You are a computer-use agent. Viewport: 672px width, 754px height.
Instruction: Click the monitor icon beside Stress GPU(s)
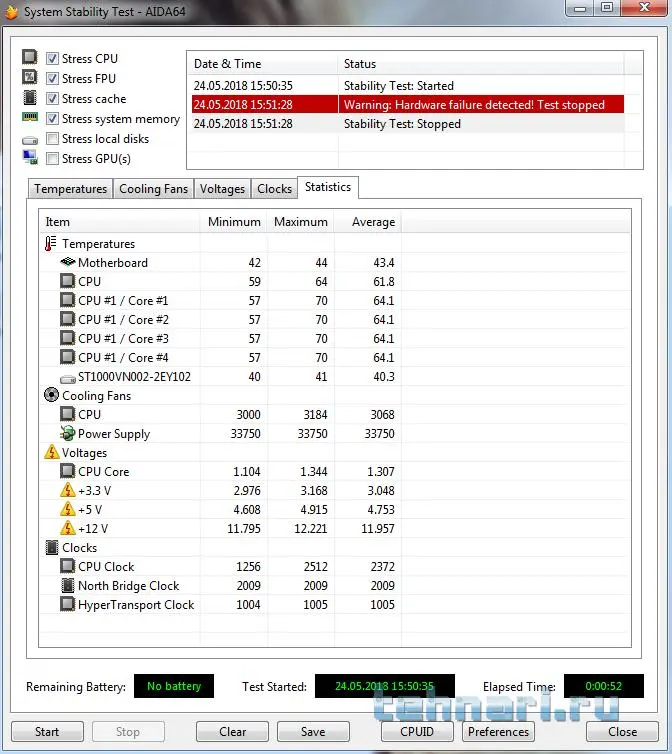pos(30,157)
